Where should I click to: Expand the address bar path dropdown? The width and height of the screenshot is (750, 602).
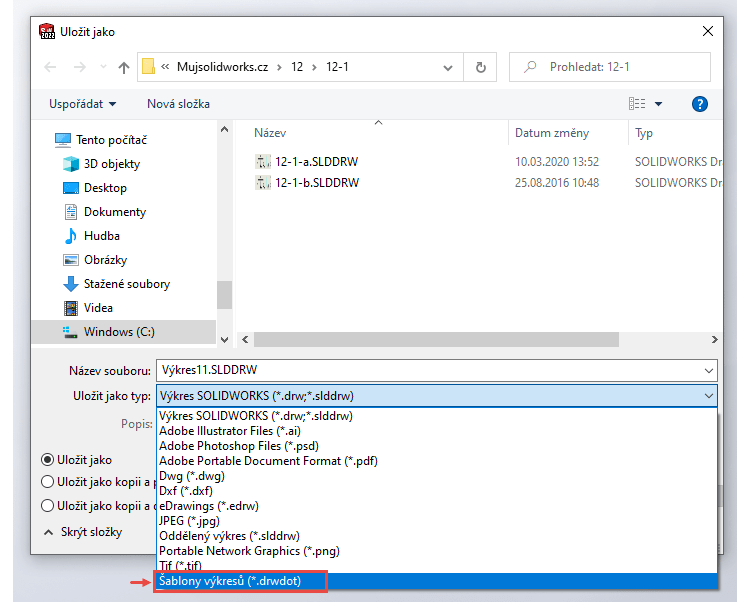448,68
